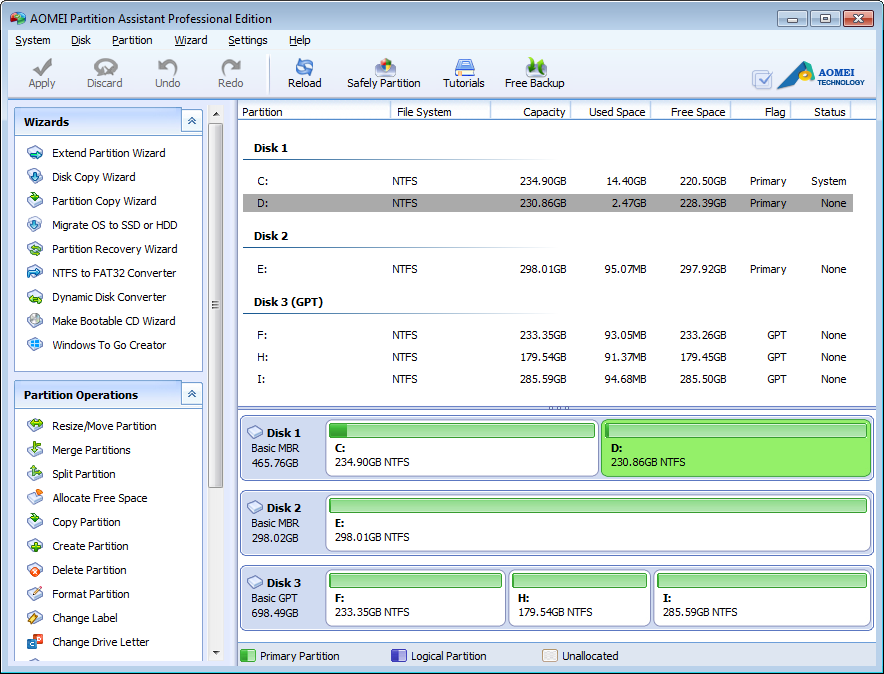Select the E: partition row in list

(x=547, y=269)
